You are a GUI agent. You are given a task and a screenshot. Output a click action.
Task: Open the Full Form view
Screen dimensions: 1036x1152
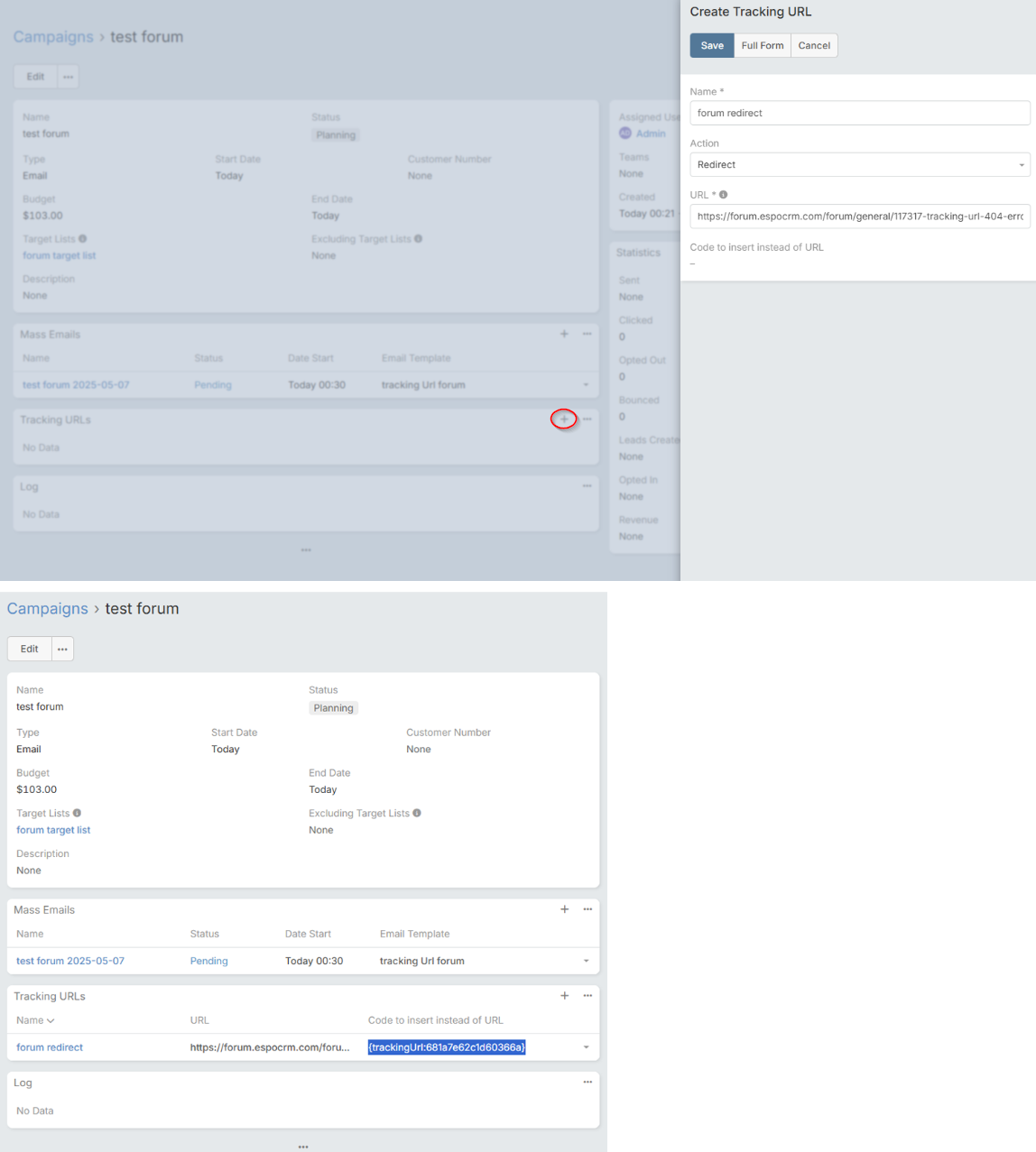pos(763,45)
